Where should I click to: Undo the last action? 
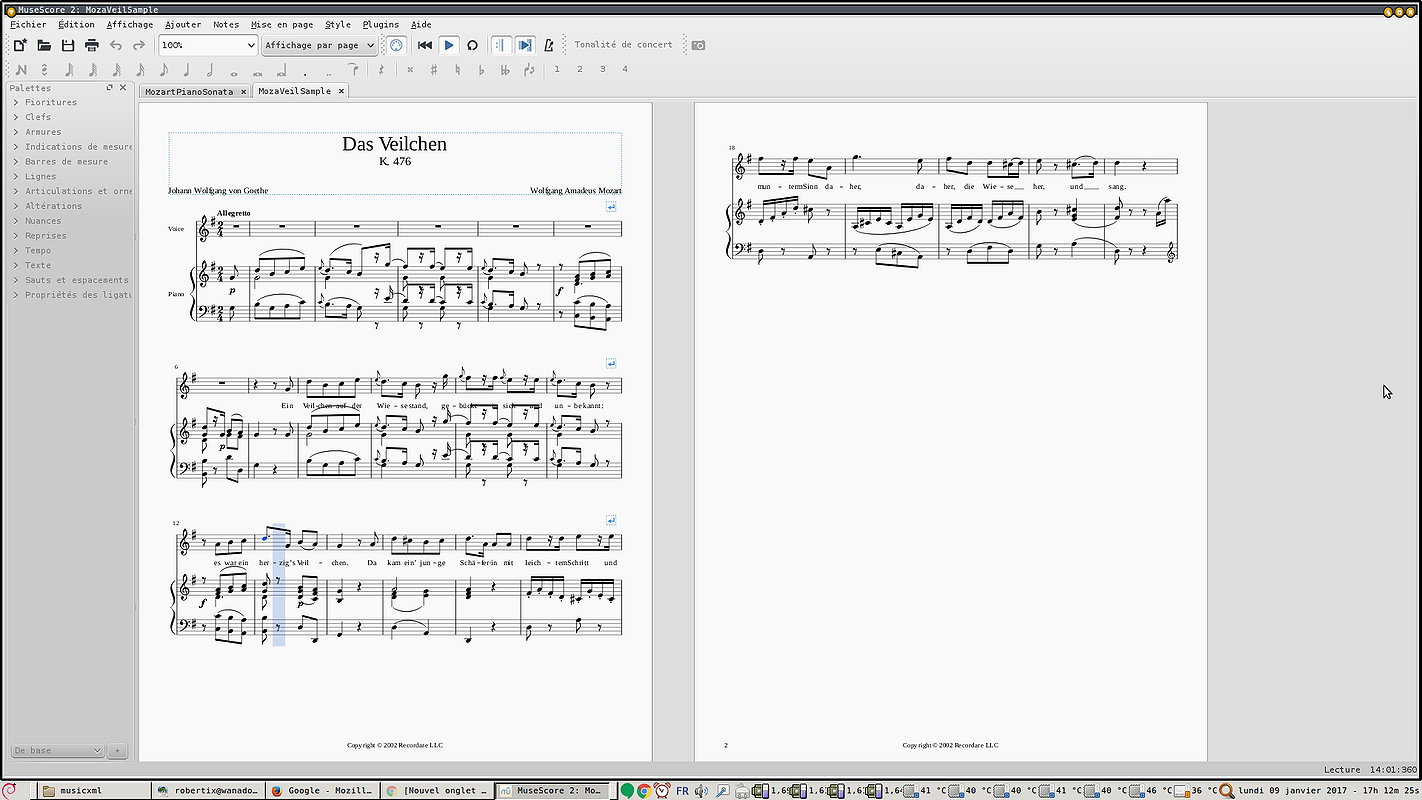pos(116,45)
